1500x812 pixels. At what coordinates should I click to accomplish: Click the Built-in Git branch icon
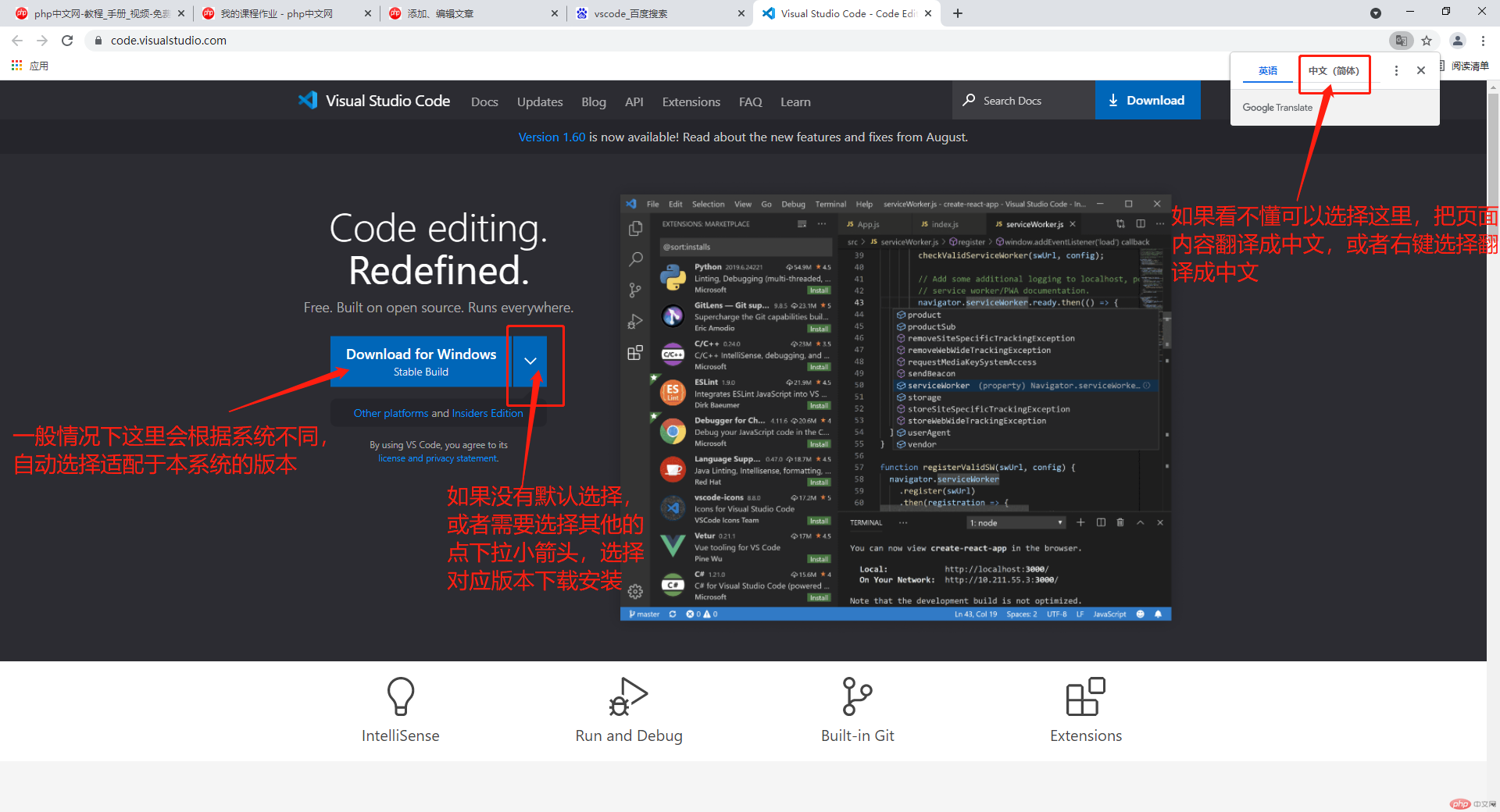coord(857,696)
